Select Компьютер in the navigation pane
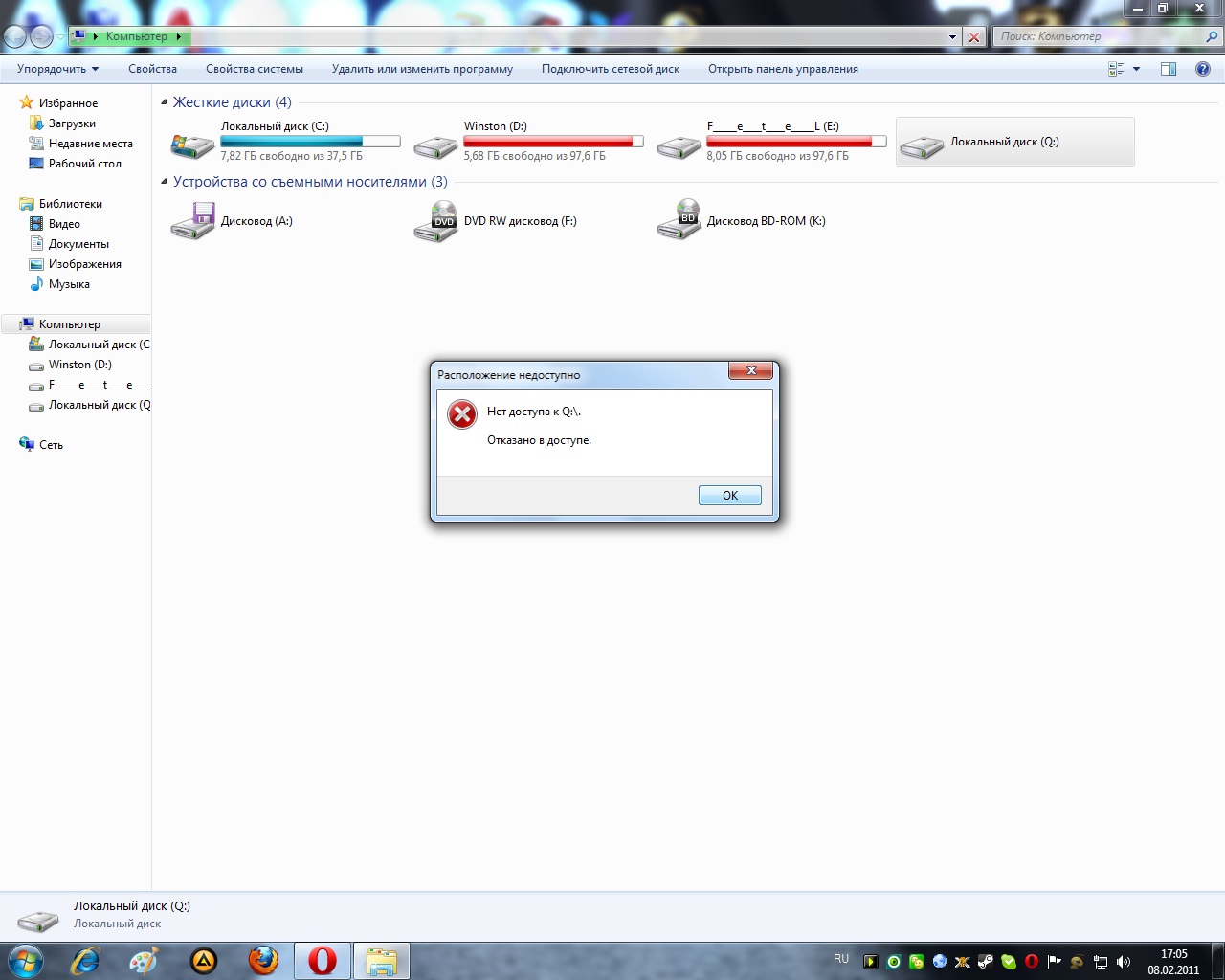The image size is (1225, 980). point(69,324)
